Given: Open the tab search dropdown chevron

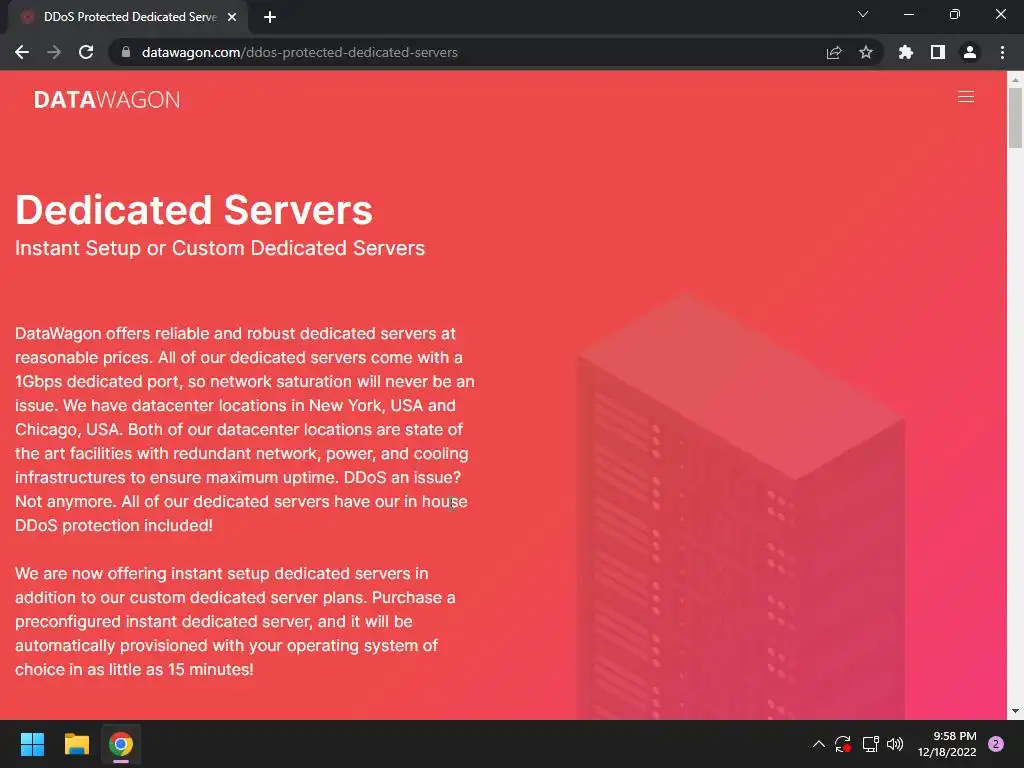Looking at the screenshot, I should pos(863,14).
